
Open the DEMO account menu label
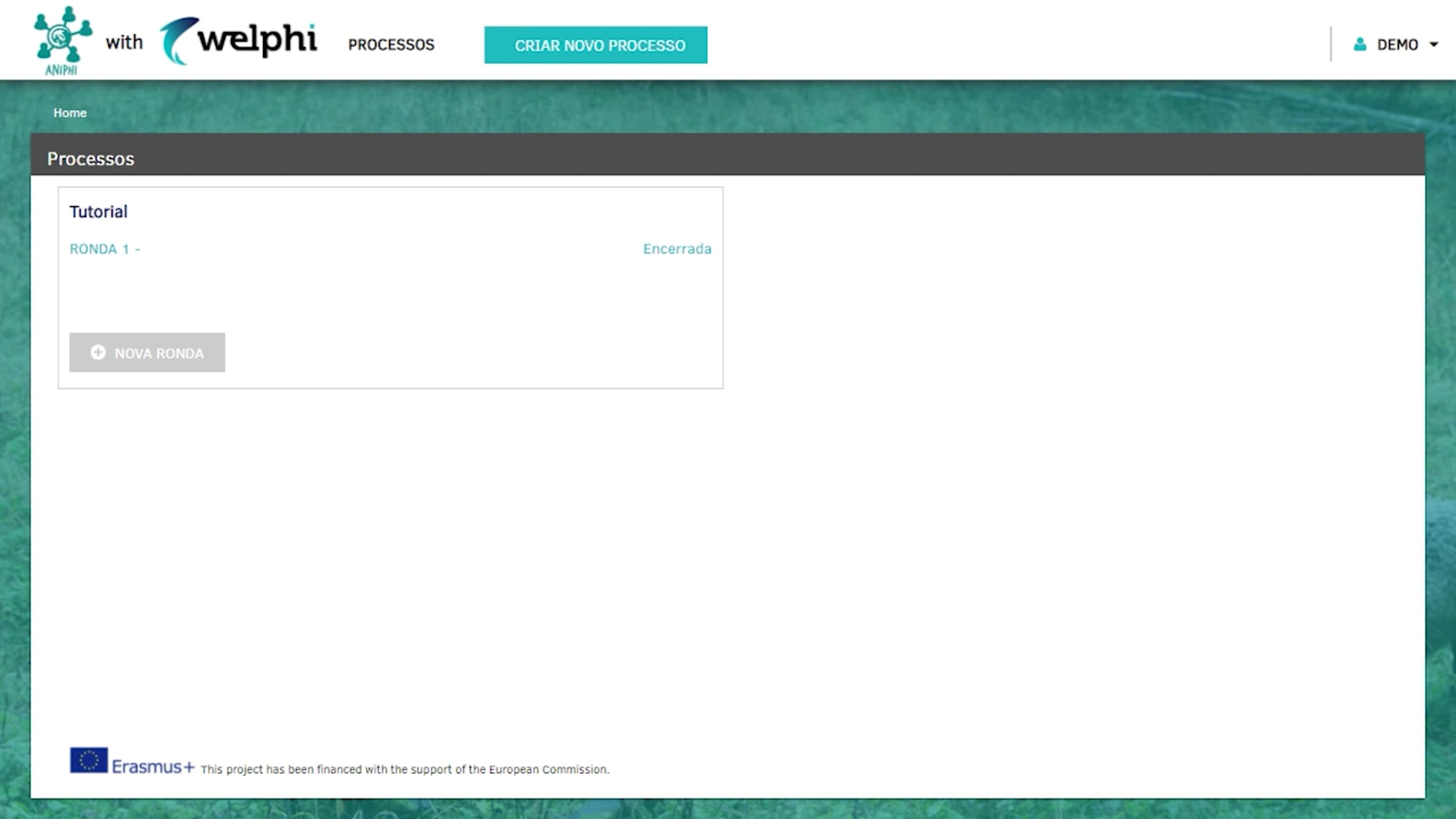coord(1397,44)
